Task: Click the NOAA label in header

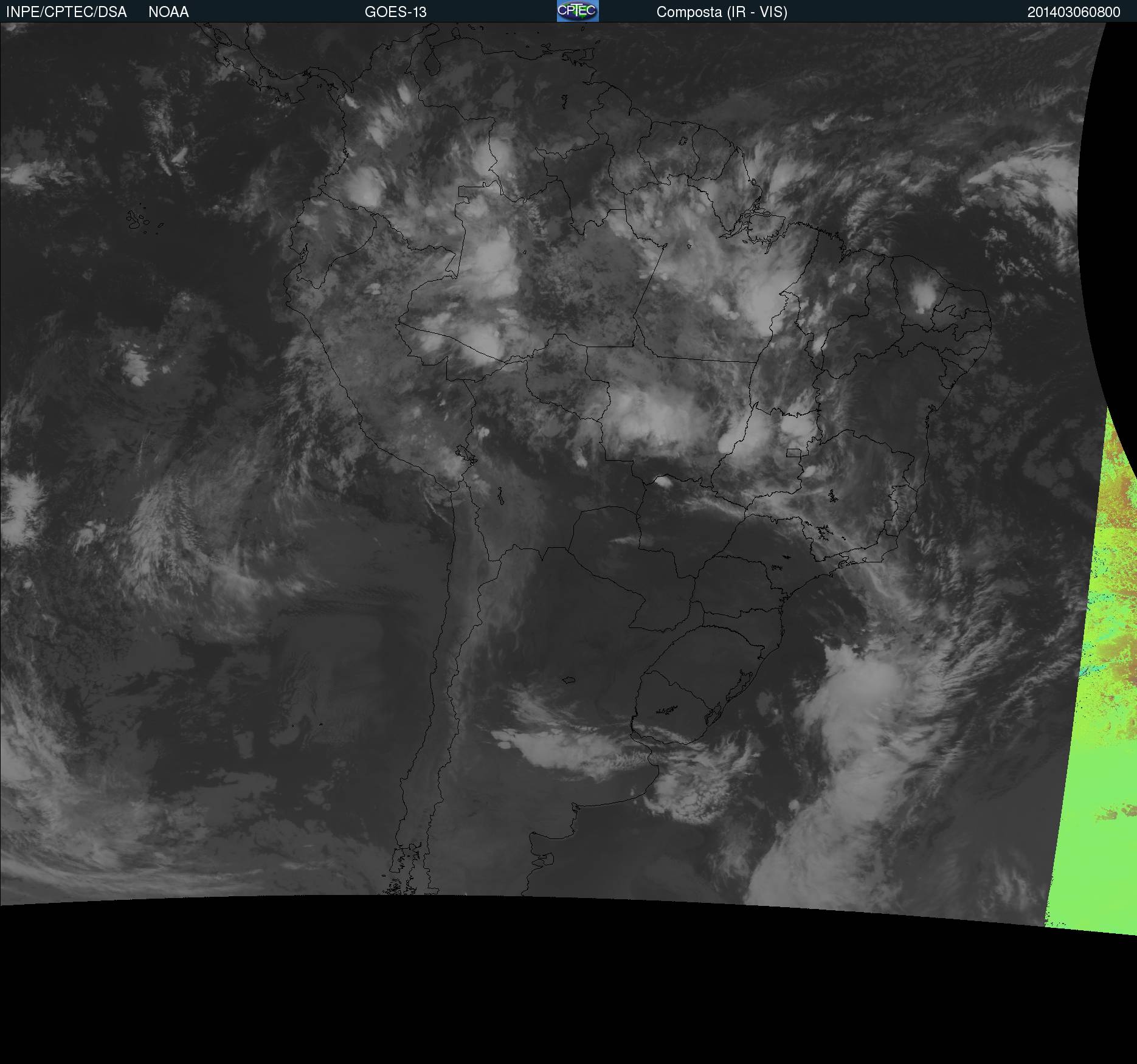Action: point(168,12)
